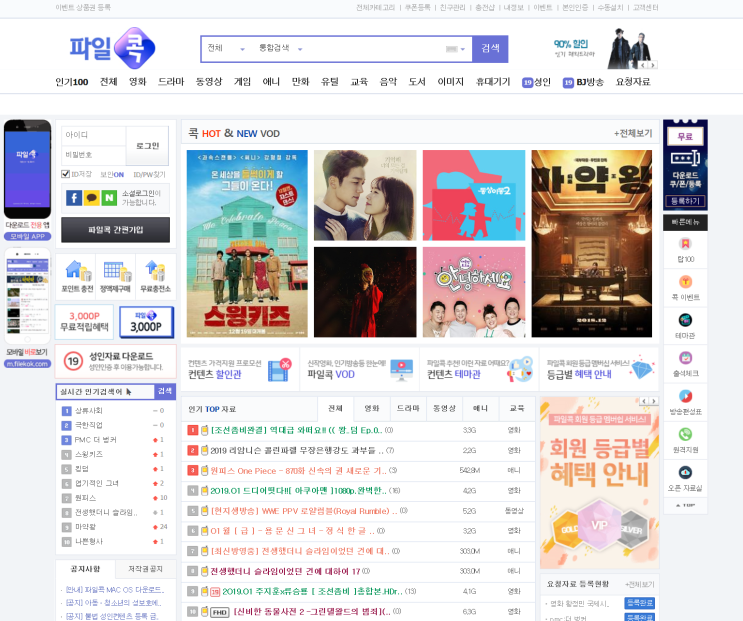
Task: Open the 통합검색 search type dropdown
Action: click(280, 48)
